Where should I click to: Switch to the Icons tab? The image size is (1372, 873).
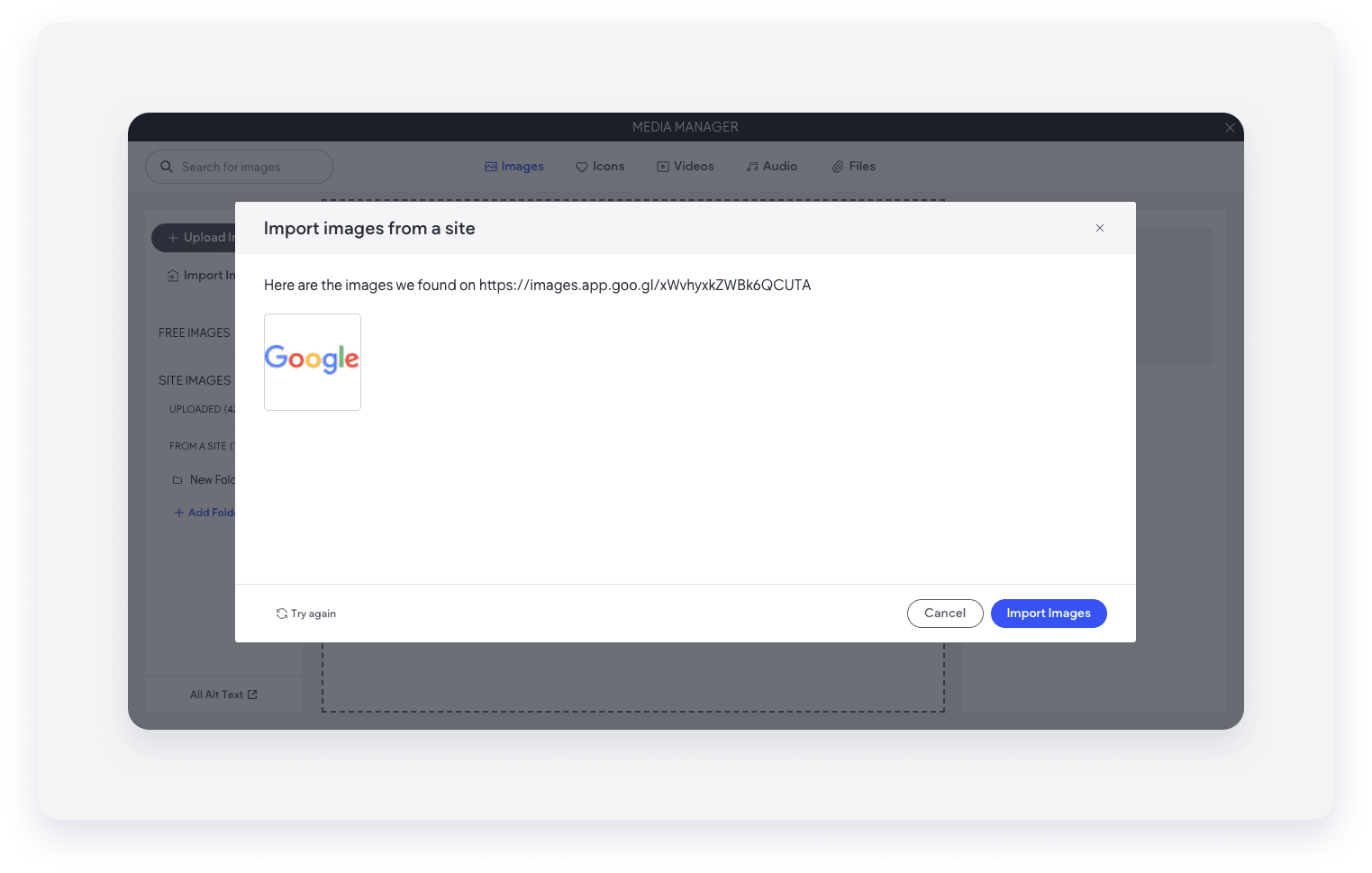click(600, 167)
